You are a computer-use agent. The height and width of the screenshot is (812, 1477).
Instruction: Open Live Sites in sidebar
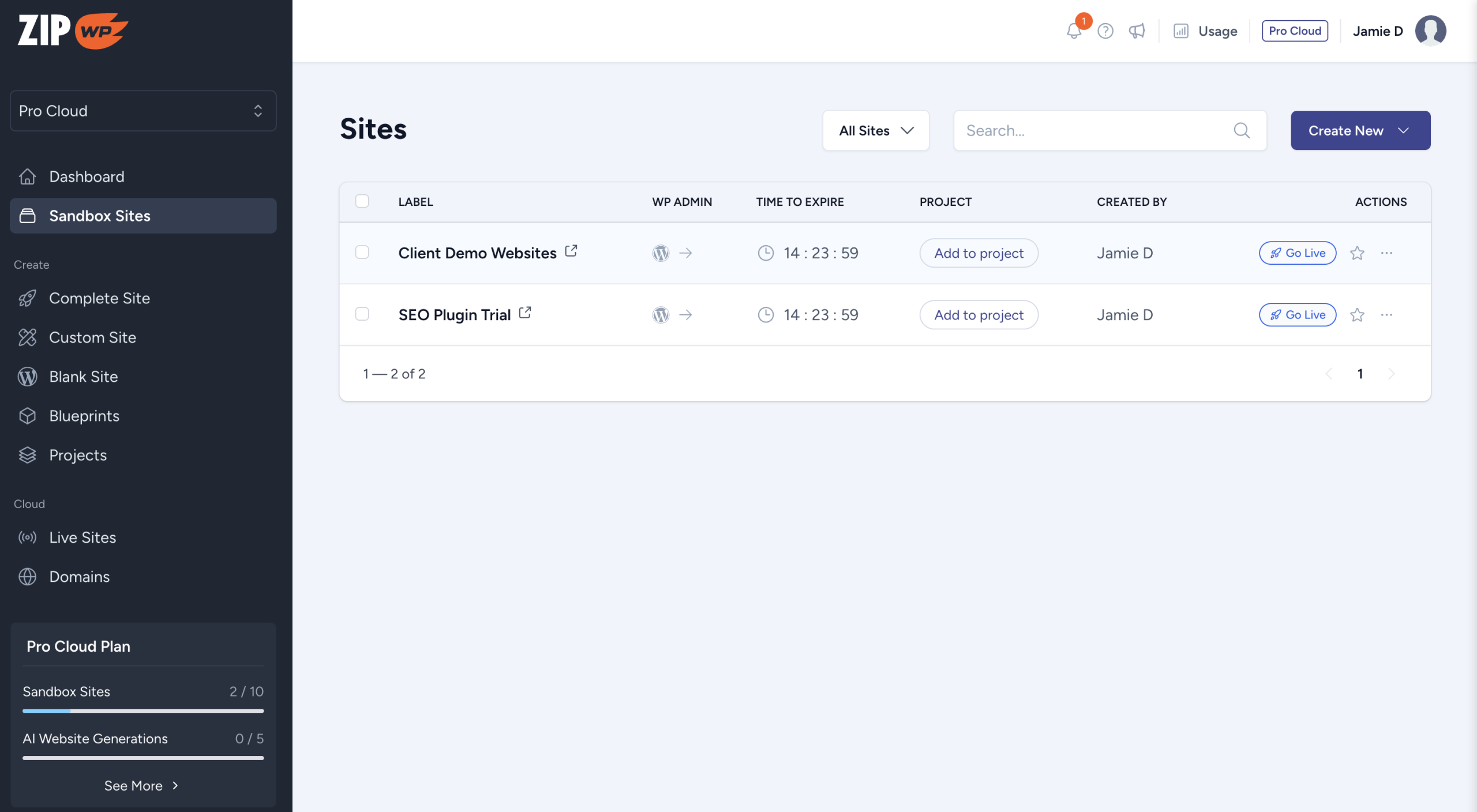coord(83,537)
